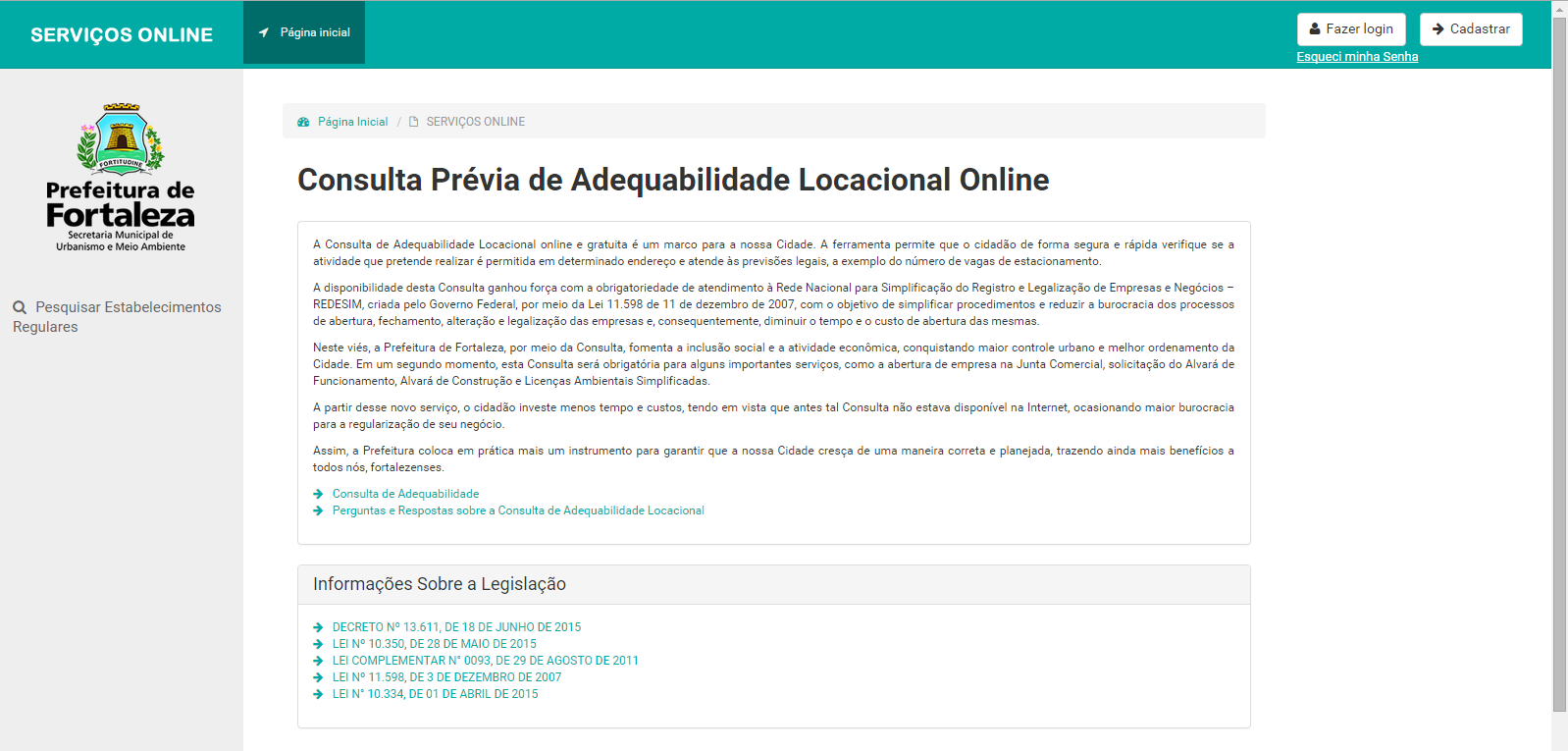Click the Consulta Prévia de Adequabilidade Locacional Online title
1568x751 pixels.
tap(673, 180)
